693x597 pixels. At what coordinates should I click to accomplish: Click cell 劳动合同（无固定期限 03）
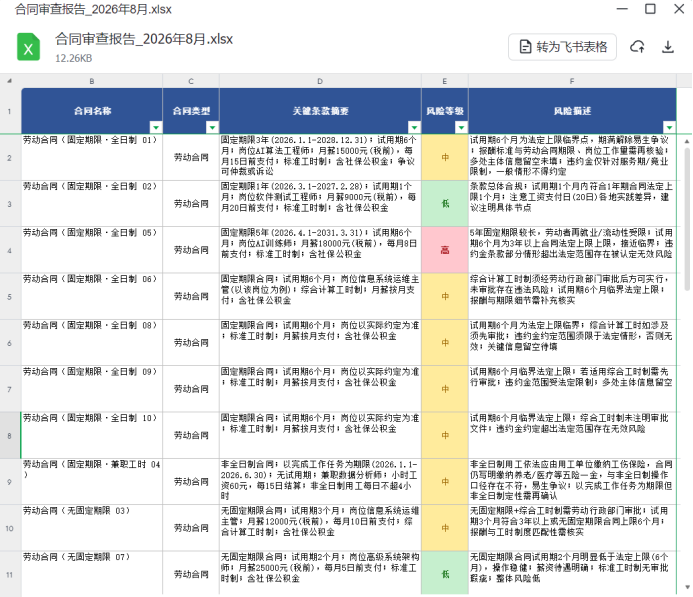(x=92, y=529)
